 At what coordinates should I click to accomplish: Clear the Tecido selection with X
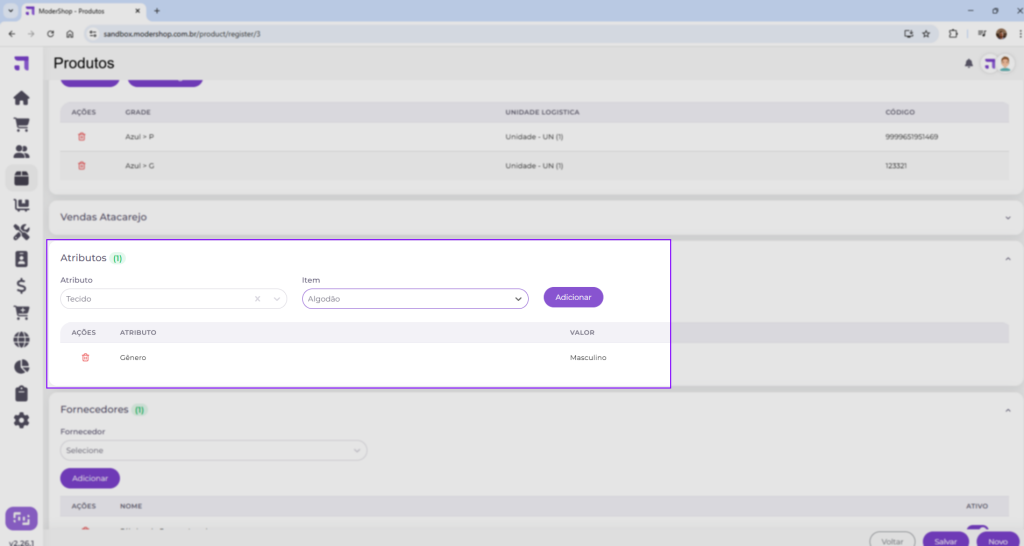257,298
